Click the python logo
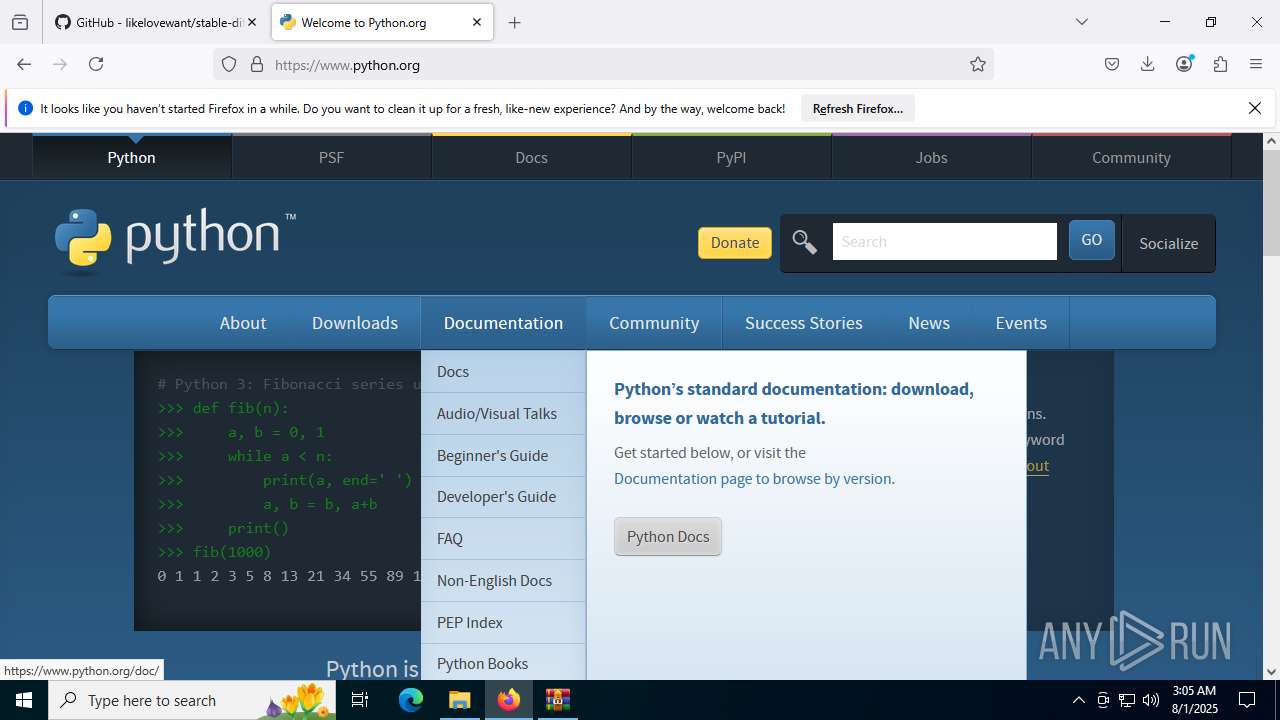Viewport: 1280px width, 720px height. (175, 241)
